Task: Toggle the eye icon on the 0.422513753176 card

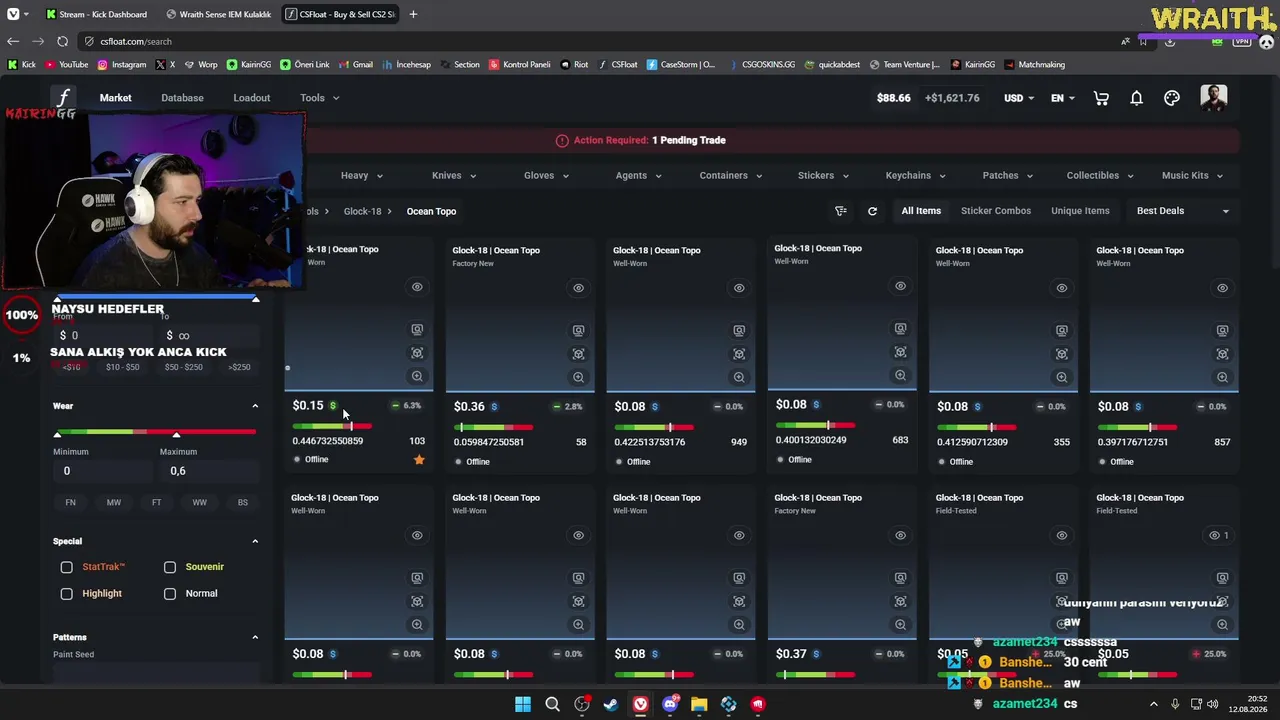Action: 739,288
